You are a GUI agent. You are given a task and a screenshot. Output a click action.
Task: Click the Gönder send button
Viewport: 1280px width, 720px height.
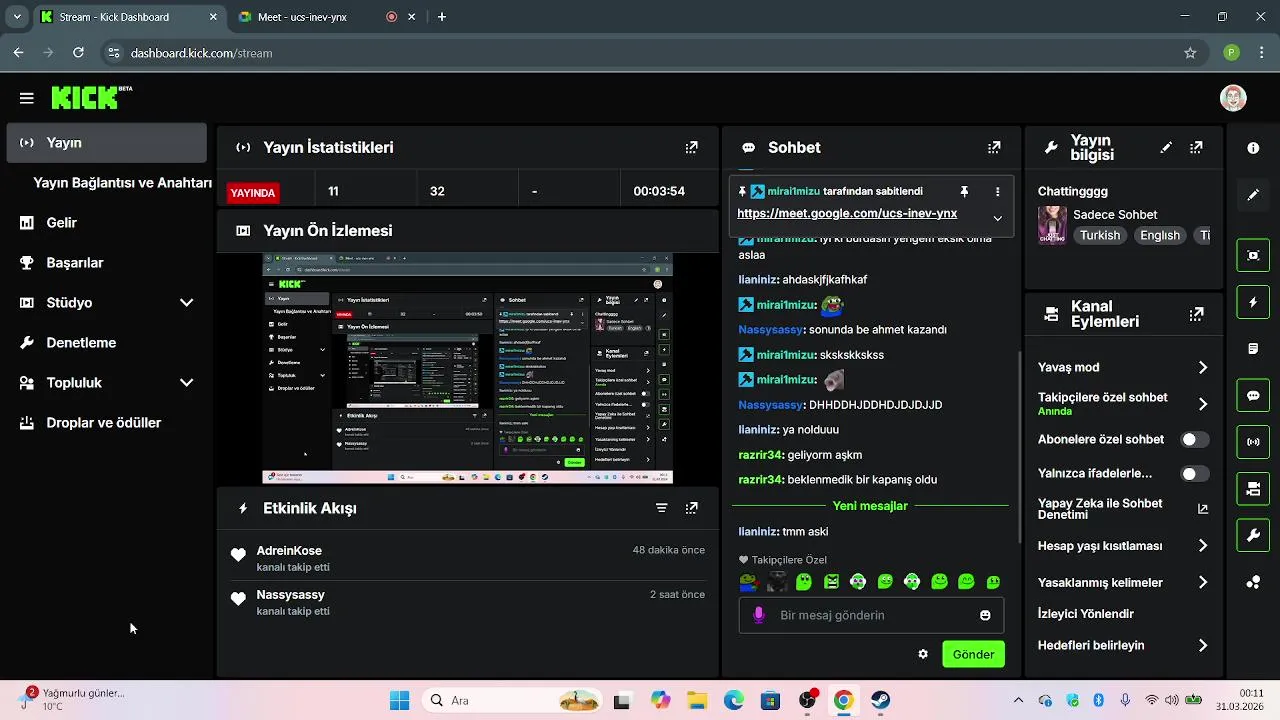pos(973,654)
